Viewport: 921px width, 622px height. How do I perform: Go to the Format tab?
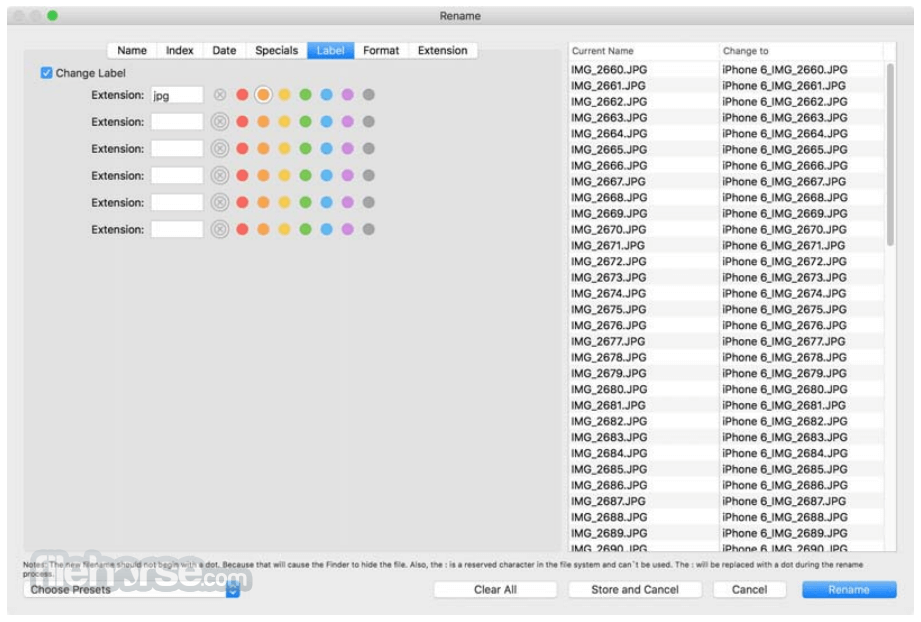point(381,51)
